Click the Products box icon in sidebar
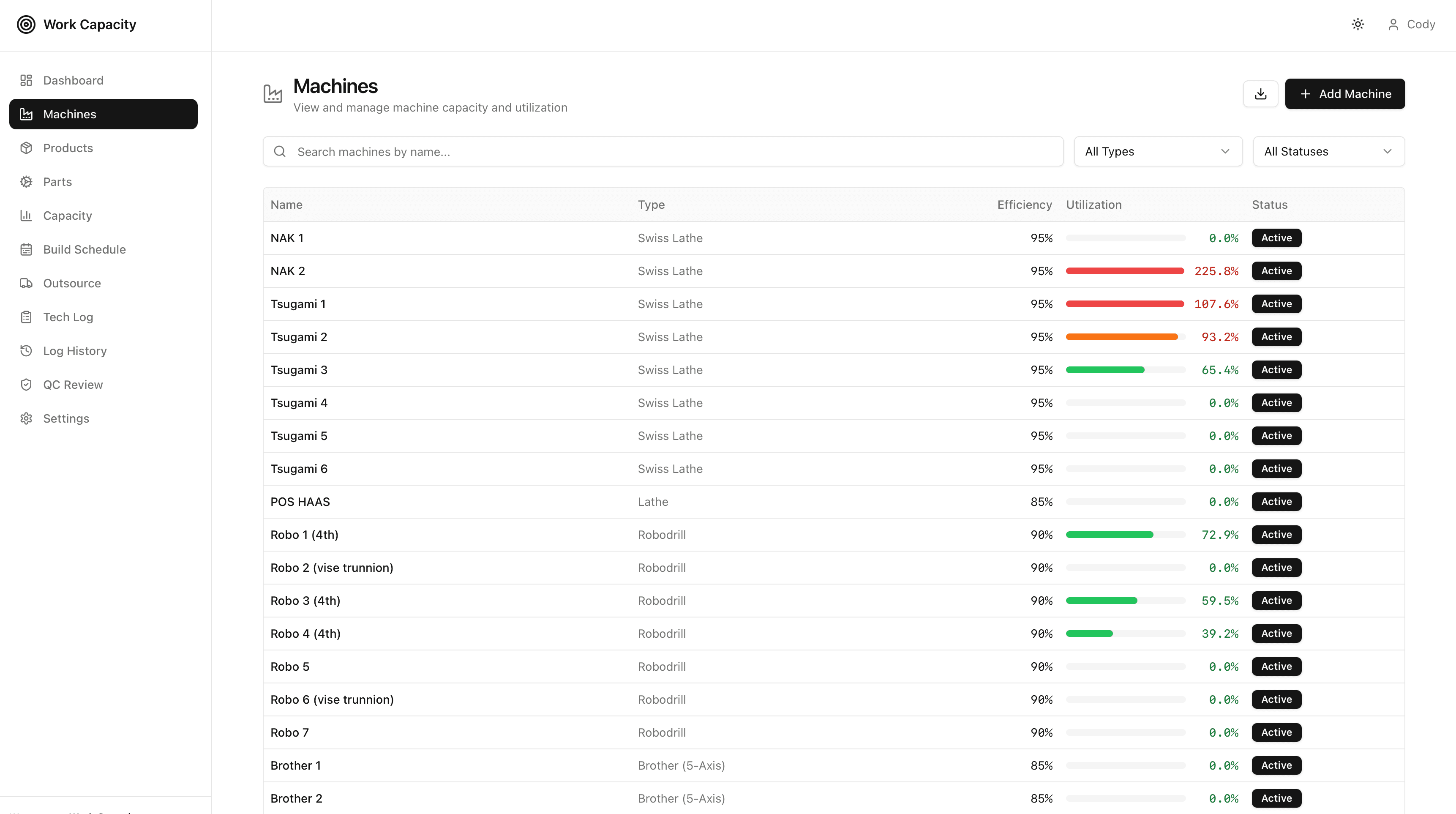The width and height of the screenshot is (1456, 814). (26, 148)
